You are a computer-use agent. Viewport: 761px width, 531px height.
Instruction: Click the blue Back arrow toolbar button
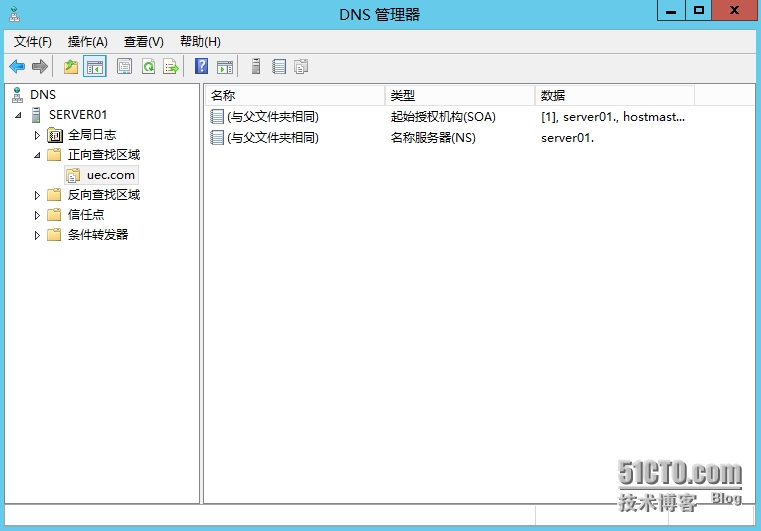pyautogui.click(x=17, y=66)
